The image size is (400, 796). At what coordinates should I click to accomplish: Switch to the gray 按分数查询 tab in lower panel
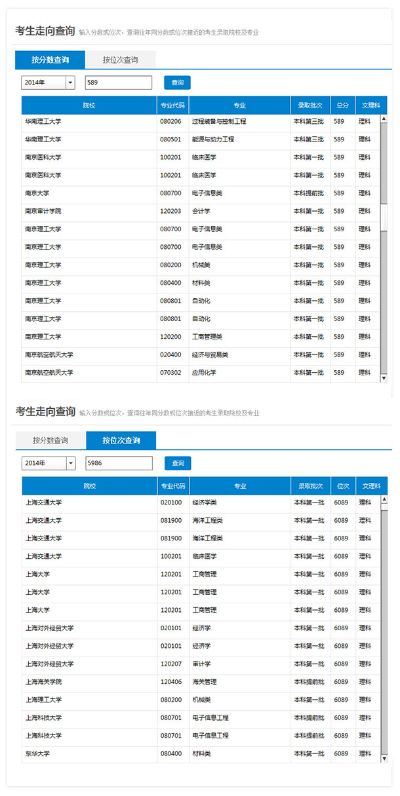(50, 440)
